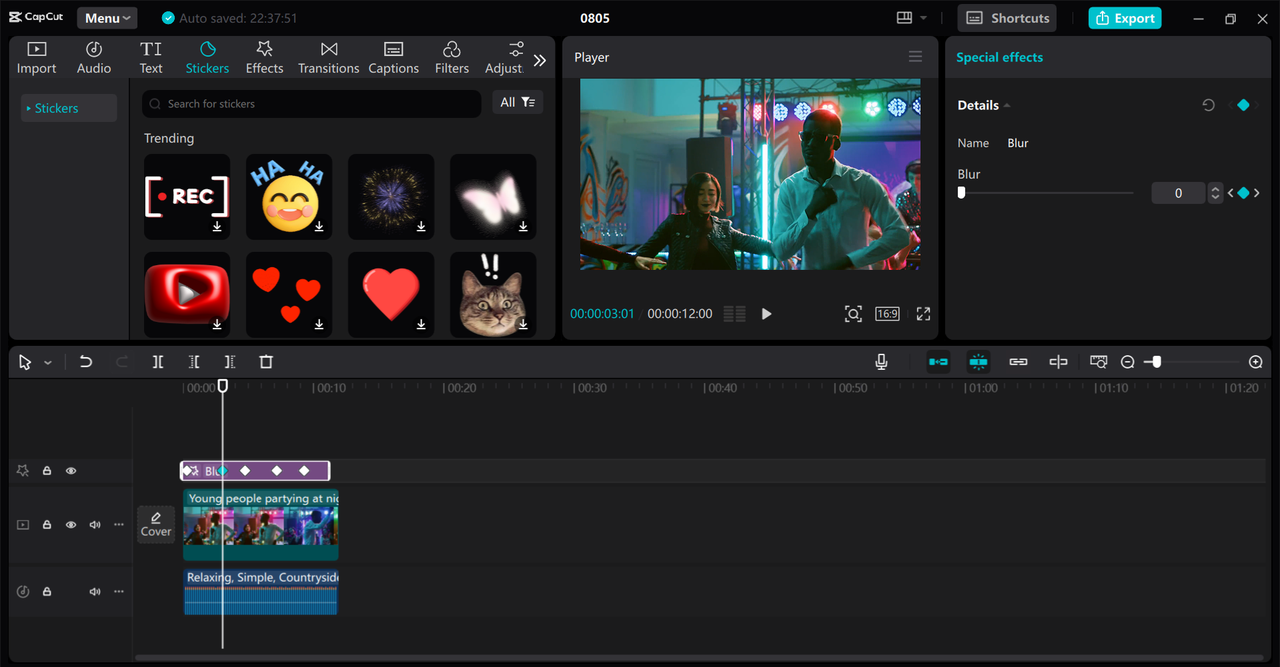Open the Adjust tab

(x=504, y=58)
